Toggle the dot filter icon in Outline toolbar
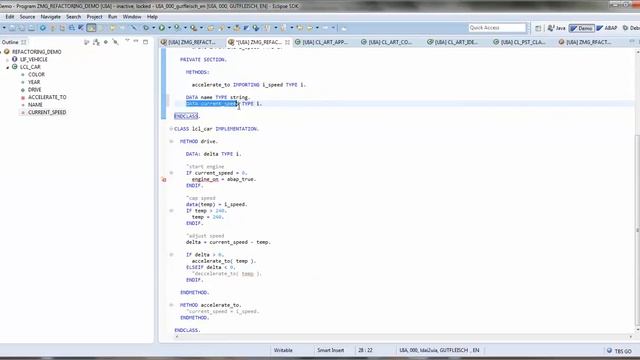Screen dimensions: 640x360 click(106, 42)
